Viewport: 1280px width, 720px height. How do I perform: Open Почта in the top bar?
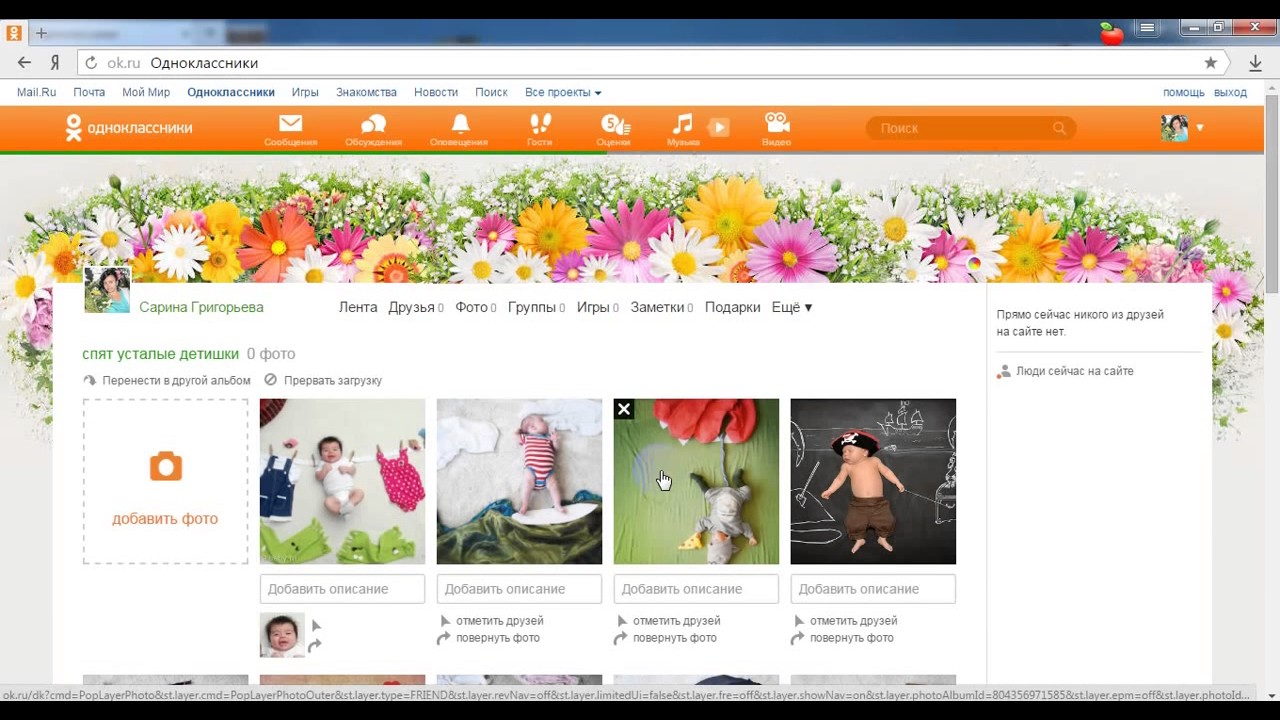point(89,92)
